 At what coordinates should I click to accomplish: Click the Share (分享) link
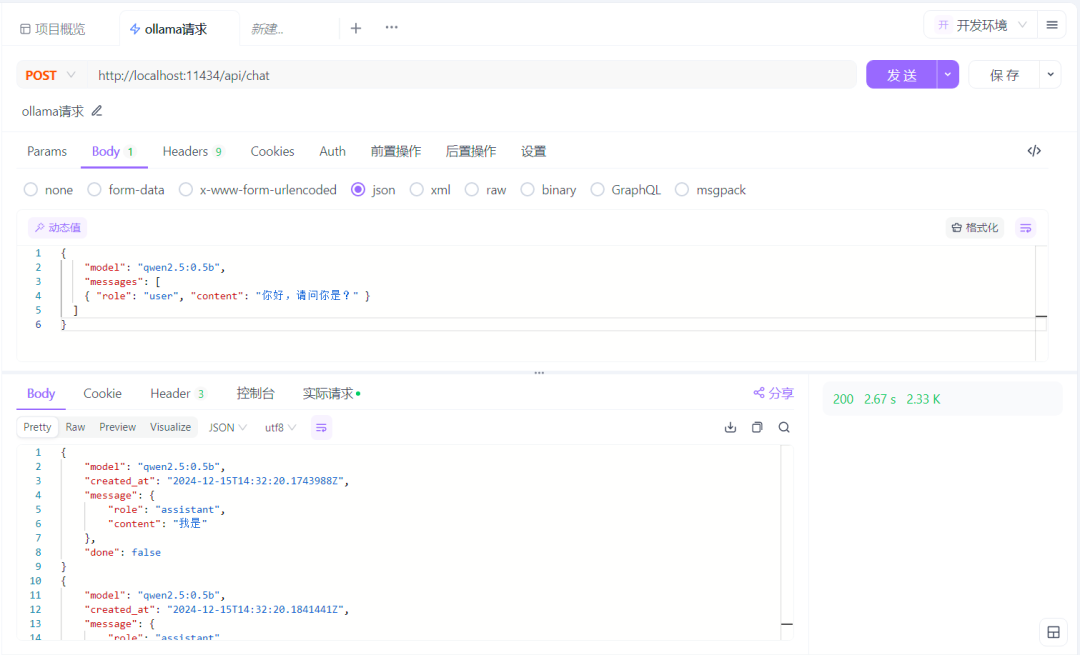tap(773, 393)
